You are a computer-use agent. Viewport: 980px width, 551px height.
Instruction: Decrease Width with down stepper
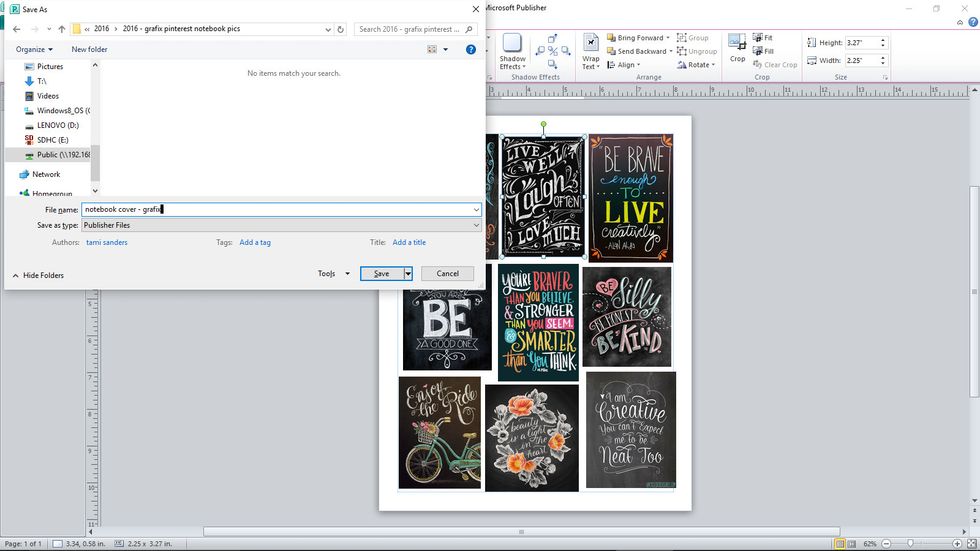click(x=882, y=63)
